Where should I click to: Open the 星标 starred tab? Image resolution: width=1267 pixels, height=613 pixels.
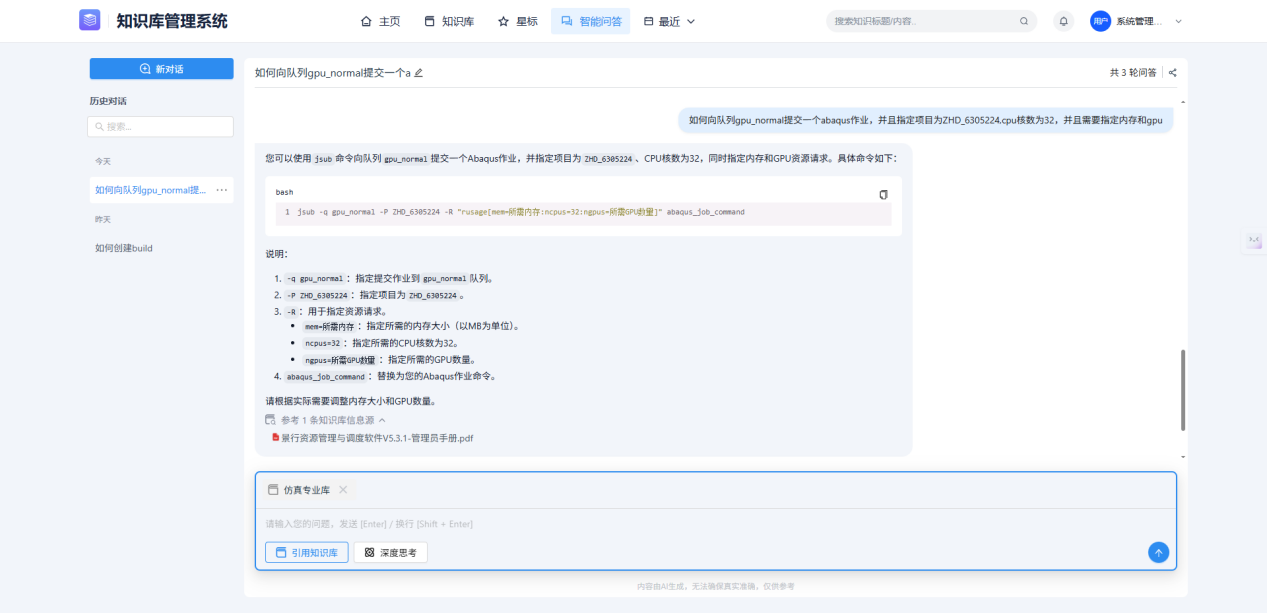(x=518, y=21)
